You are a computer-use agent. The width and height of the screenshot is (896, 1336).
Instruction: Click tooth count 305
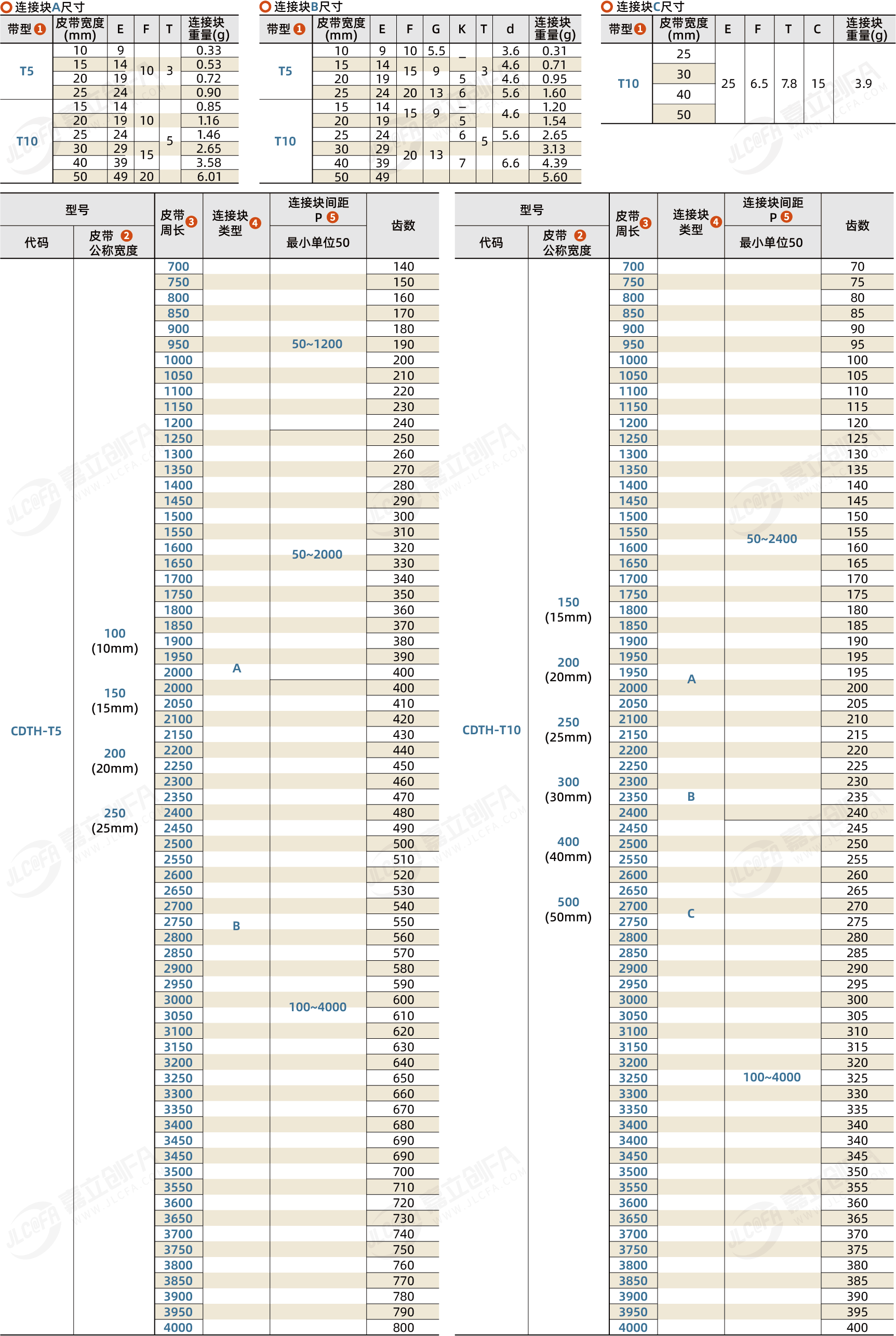857,1016
